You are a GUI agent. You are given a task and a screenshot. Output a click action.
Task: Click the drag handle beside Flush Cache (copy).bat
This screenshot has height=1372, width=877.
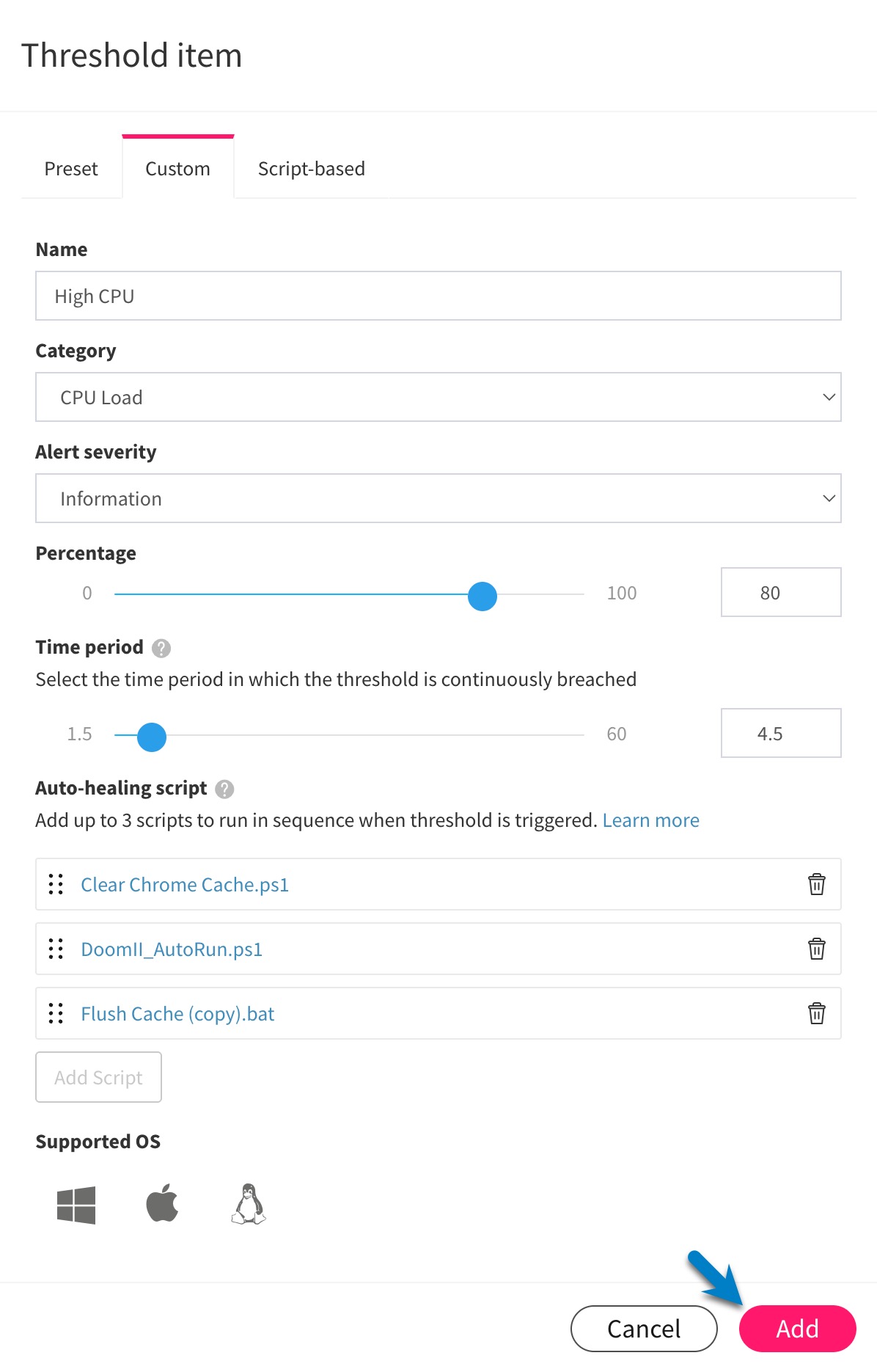tap(55, 1014)
